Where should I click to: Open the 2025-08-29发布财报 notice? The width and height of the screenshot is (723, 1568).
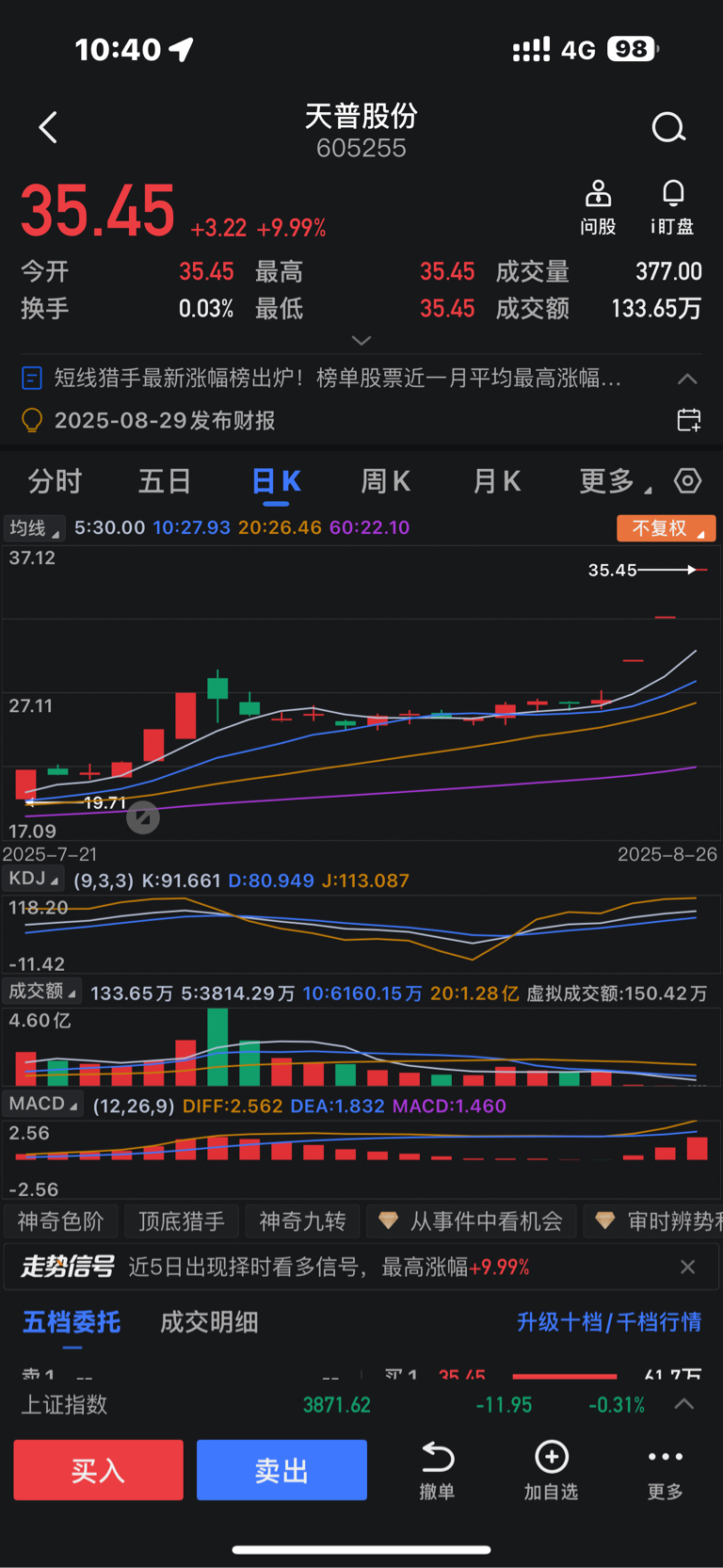tap(165, 420)
